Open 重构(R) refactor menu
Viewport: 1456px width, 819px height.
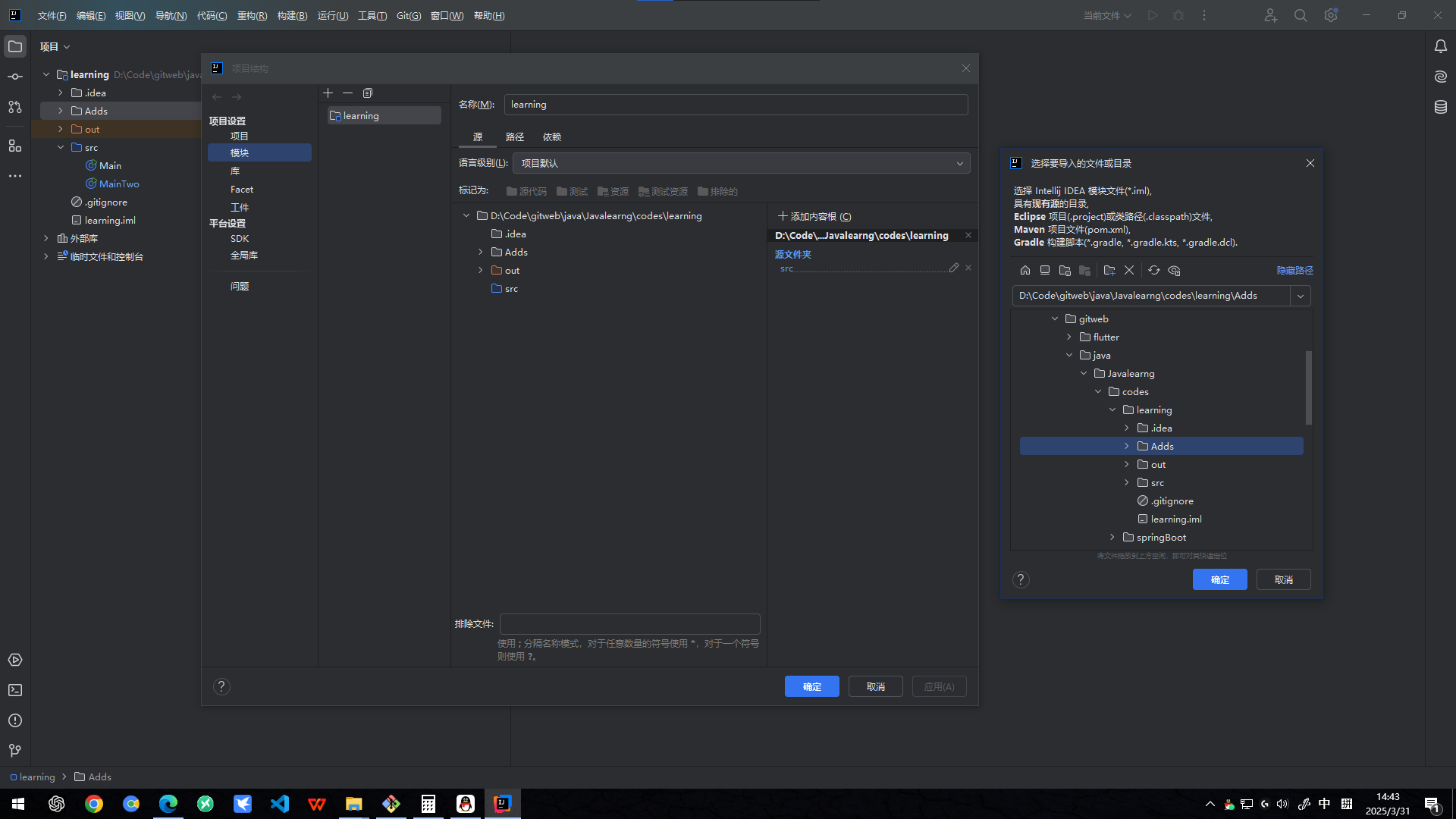pos(252,16)
